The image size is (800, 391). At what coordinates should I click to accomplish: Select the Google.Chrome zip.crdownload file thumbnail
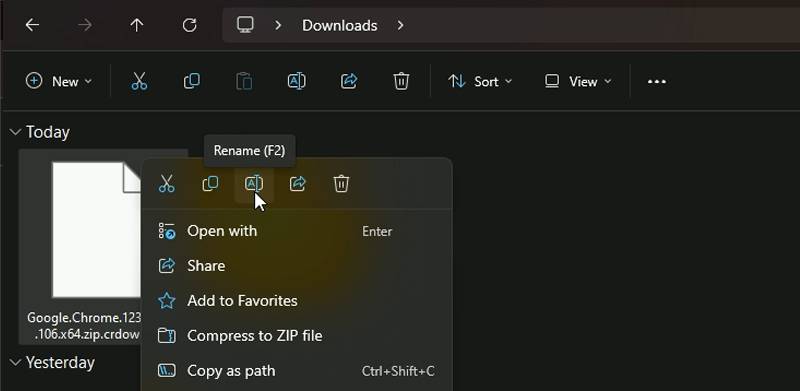pyautogui.click(x=97, y=230)
